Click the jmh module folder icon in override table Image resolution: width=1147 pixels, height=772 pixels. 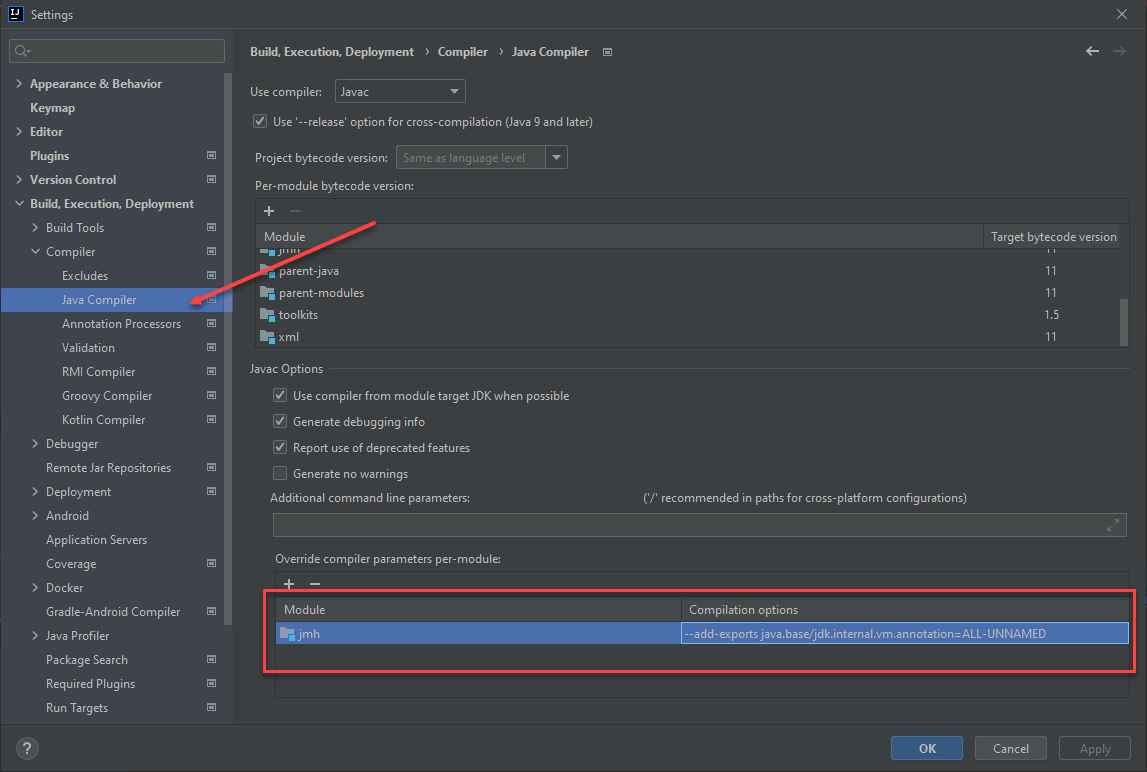(x=287, y=634)
